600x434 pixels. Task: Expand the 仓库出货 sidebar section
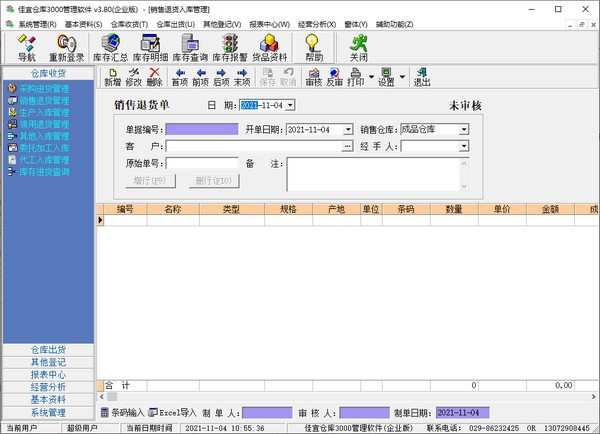(x=48, y=350)
